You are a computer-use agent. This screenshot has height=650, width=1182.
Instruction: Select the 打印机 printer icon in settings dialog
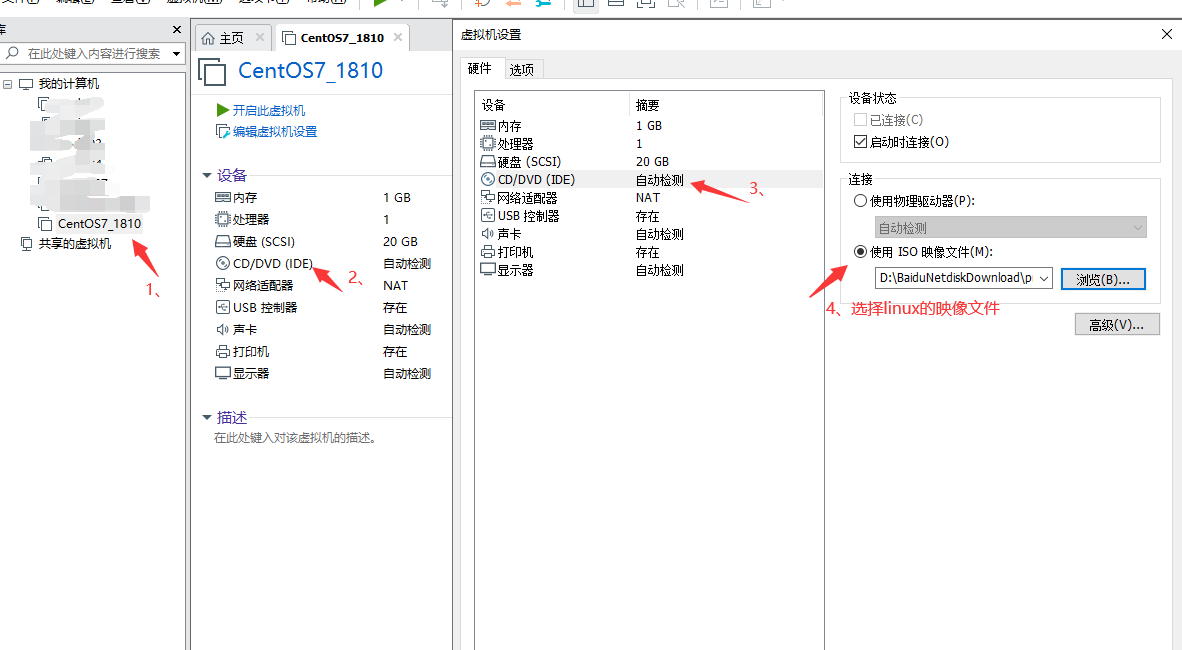coord(488,252)
